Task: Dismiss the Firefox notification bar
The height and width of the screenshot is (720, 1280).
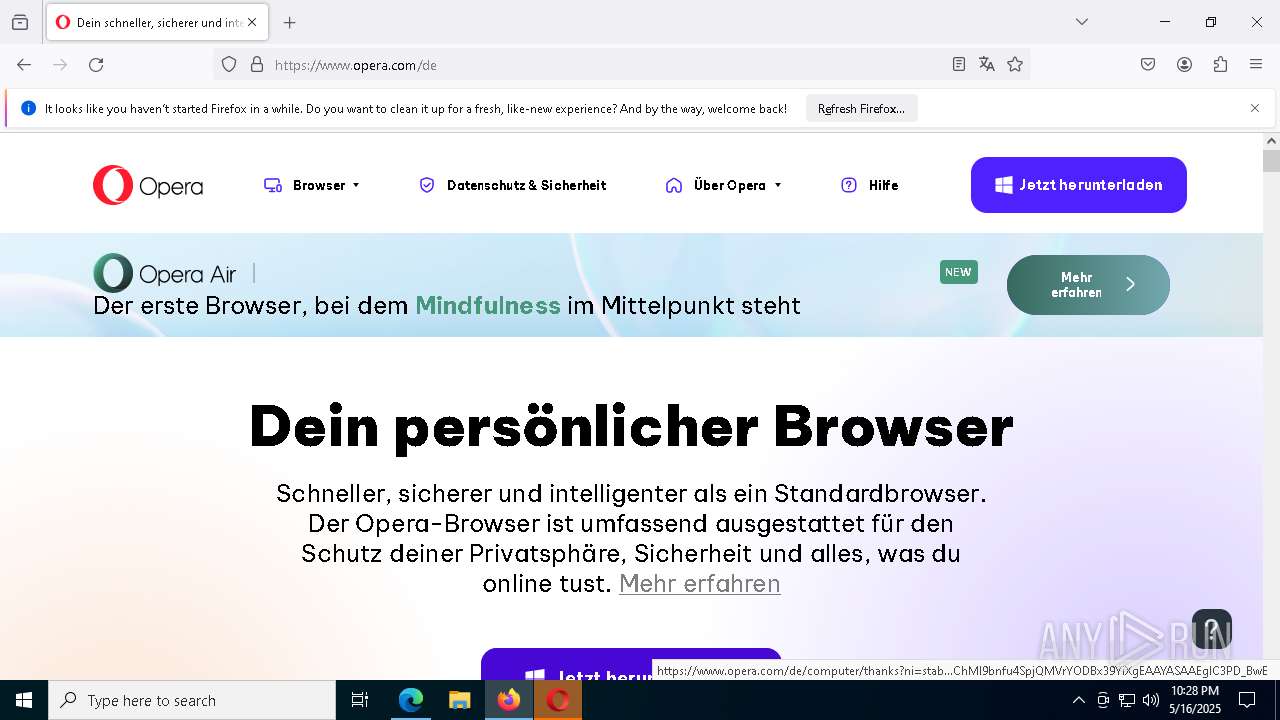Action: click(x=1255, y=108)
